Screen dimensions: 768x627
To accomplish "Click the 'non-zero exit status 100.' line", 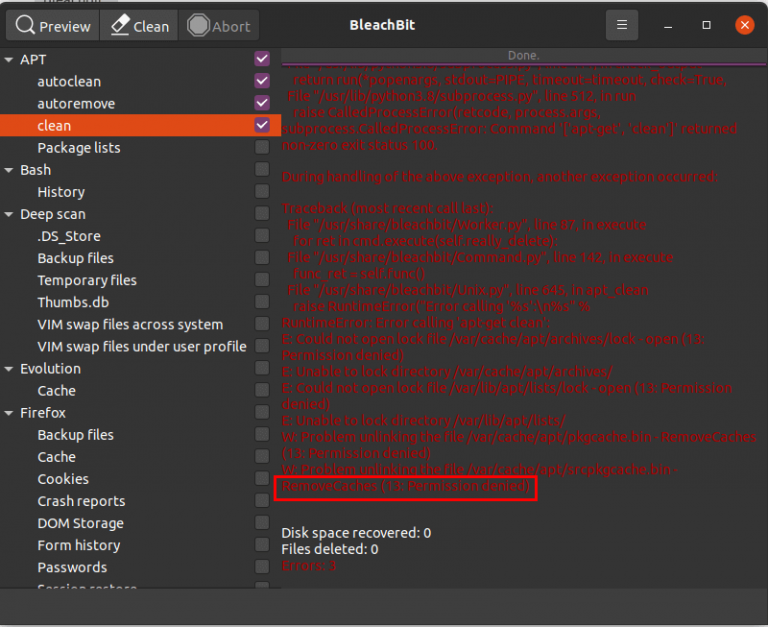I will [359, 145].
